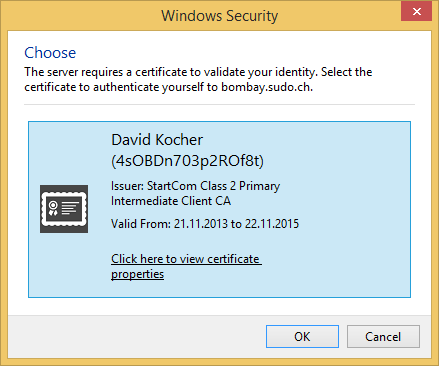Click the Issuer StartCom Class 2 line
This screenshot has width=439, height=366.
(x=195, y=186)
